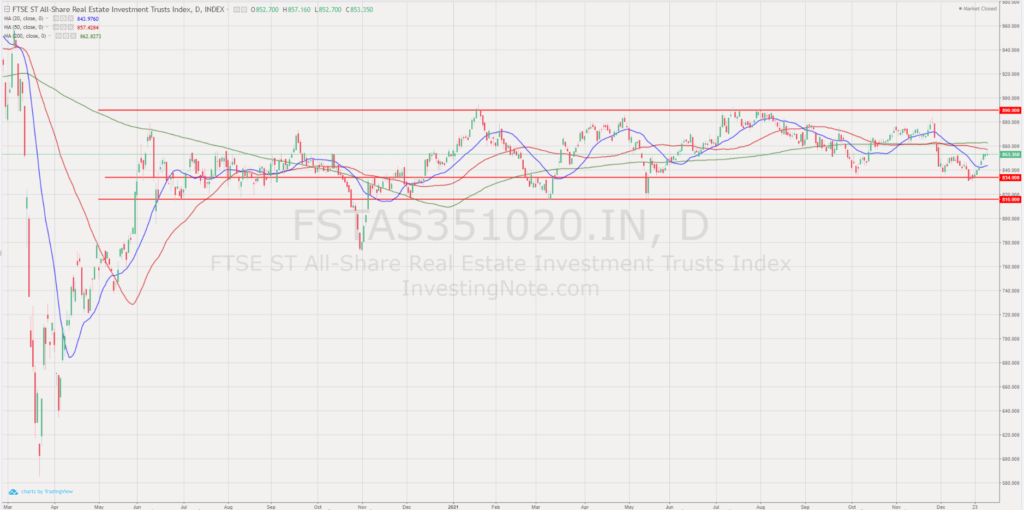The height and width of the screenshot is (510, 1024).
Task: Click the MA (200, close, 0) legend label
Action: pos(25,36)
